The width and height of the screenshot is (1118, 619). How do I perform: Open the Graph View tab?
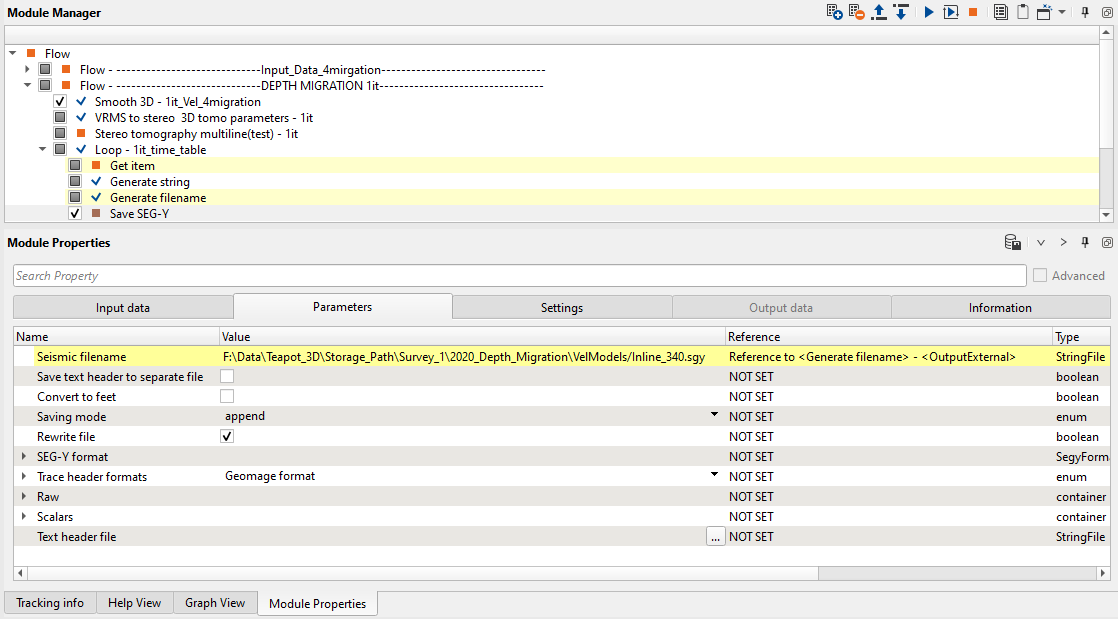215,603
